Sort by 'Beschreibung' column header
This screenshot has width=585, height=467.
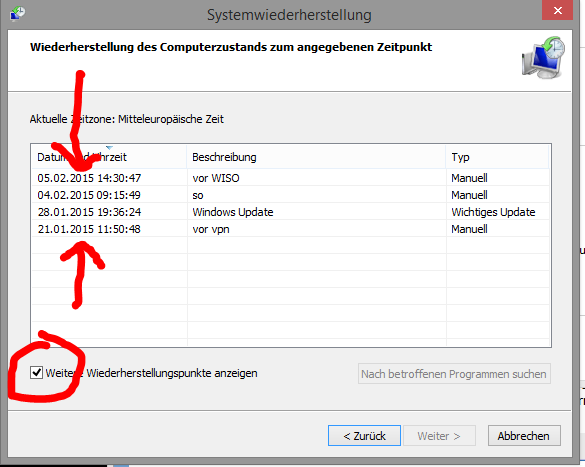click(316, 157)
